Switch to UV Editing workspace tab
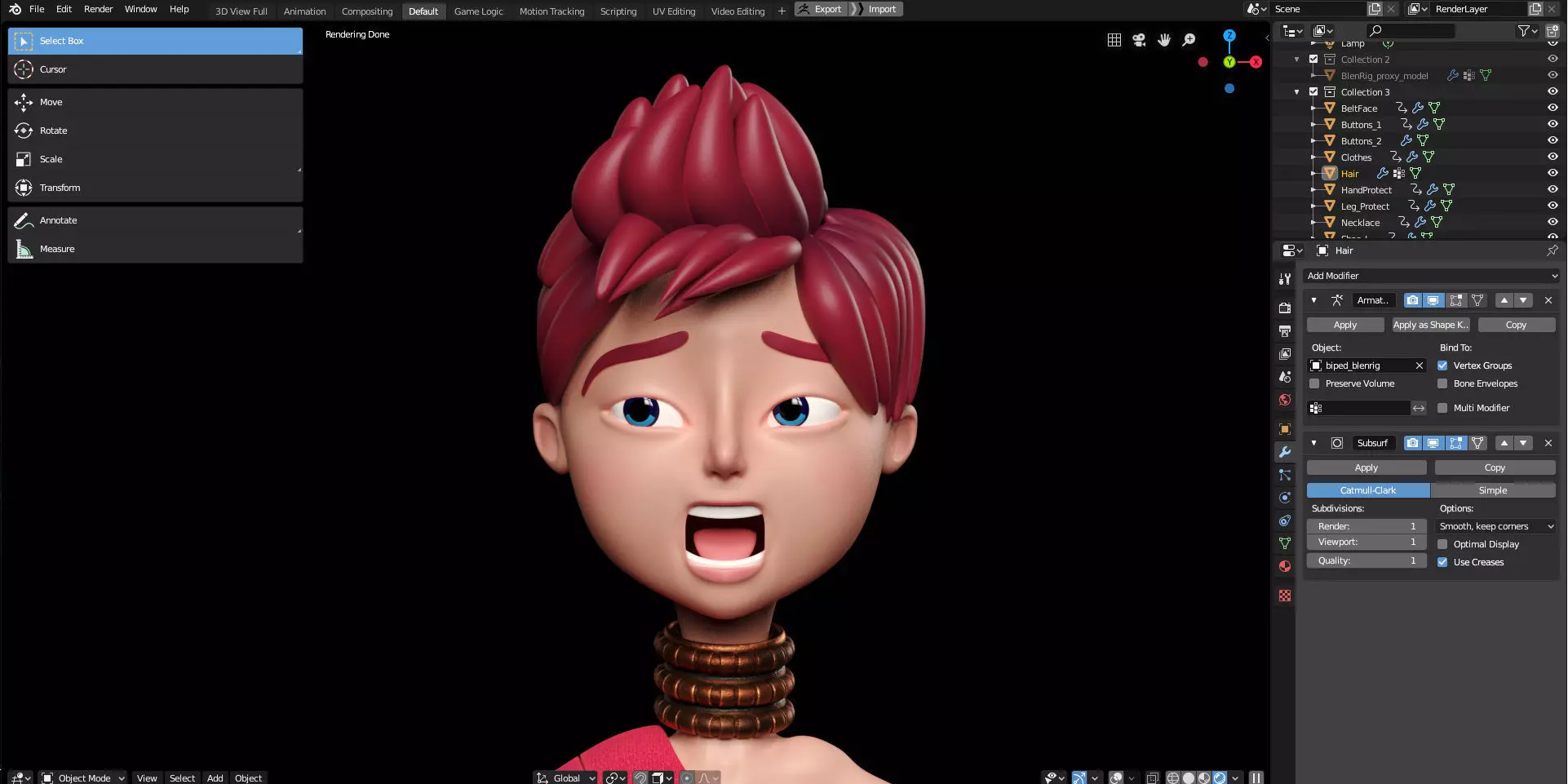The image size is (1568, 784). click(674, 11)
